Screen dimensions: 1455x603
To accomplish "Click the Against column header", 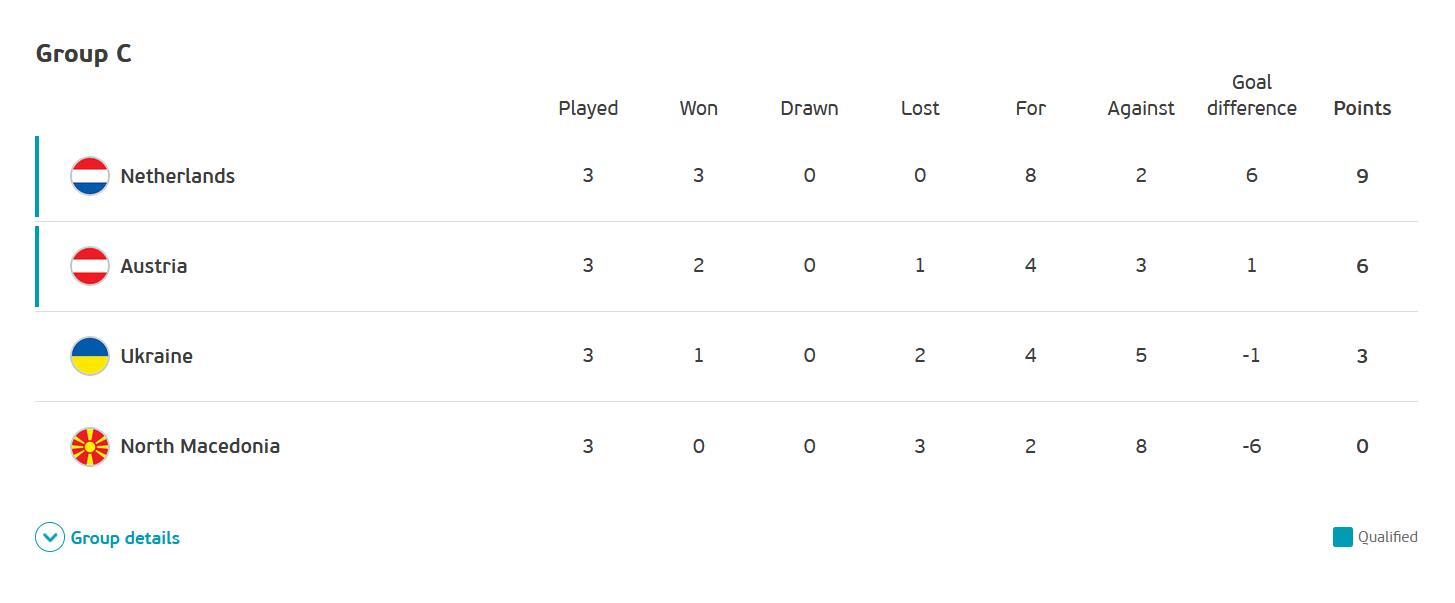I will (x=1141, y=108).
